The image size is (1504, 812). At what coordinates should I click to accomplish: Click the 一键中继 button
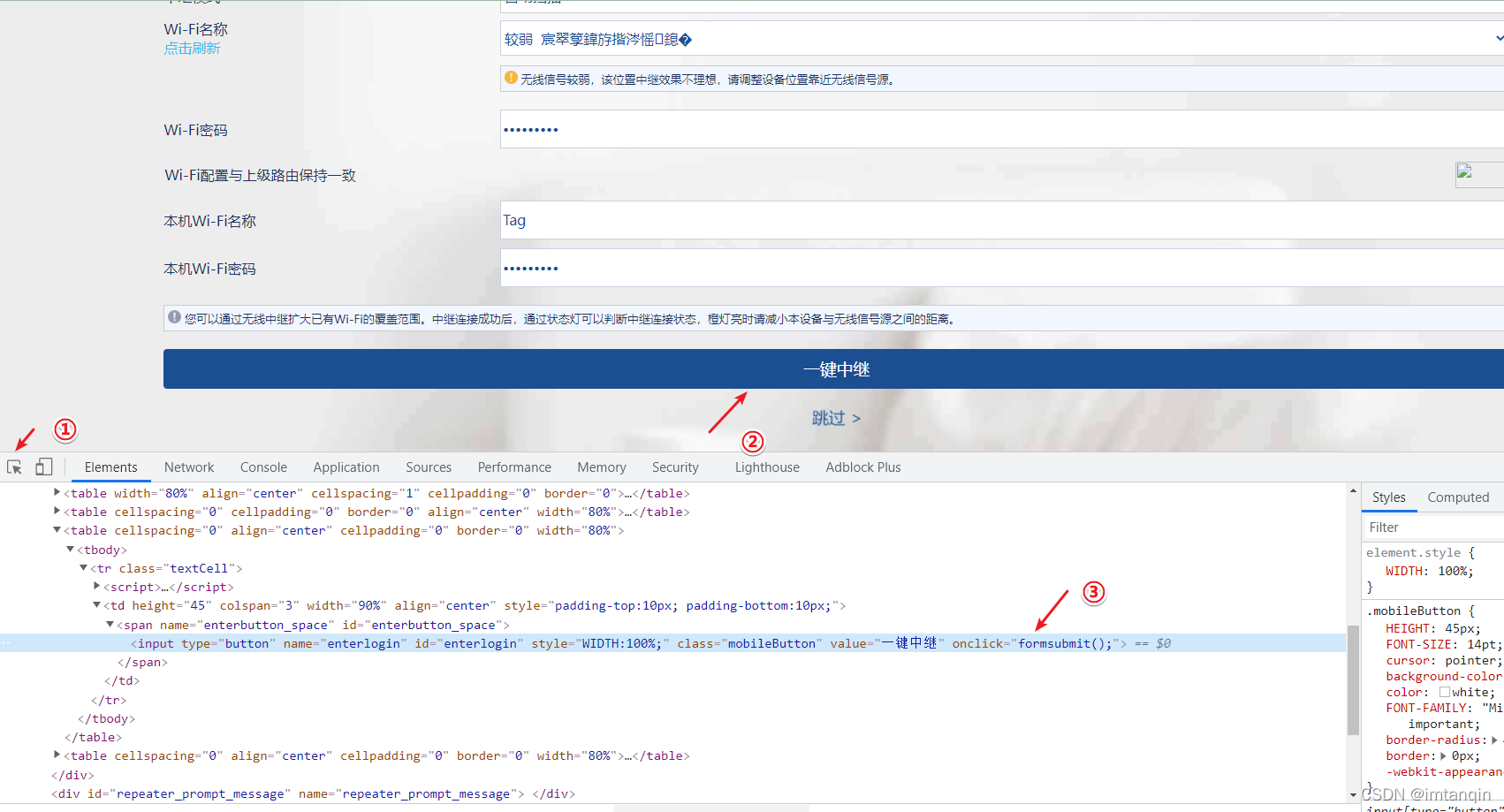coord(833,369)
